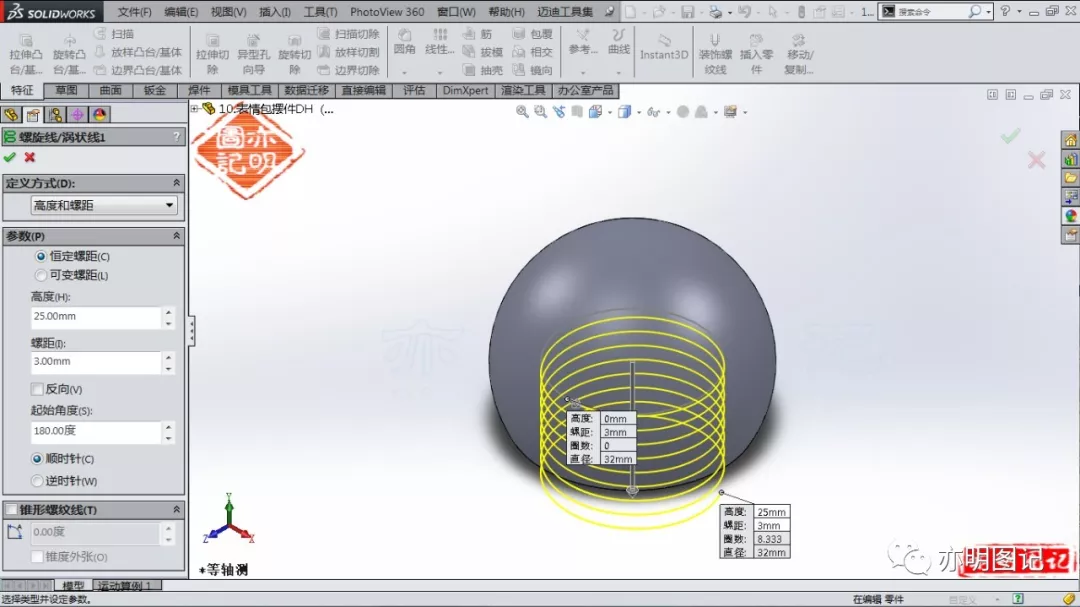Open the 异型孔向导 hole wizard
The width and height of the screenshot is (1080, 607).
(x=253, y=54)
